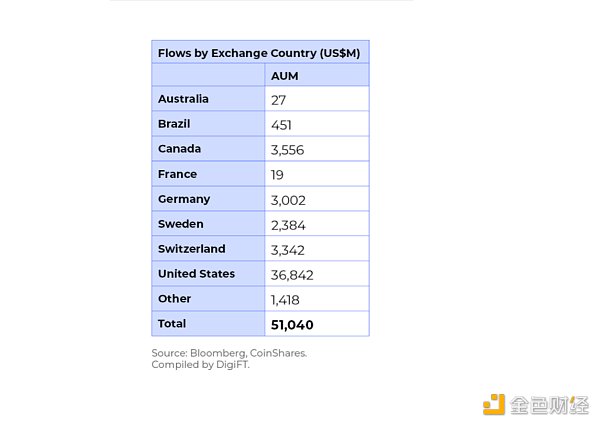Select the Canada row label
The image size is (600, 426).
tap(179, 149)
